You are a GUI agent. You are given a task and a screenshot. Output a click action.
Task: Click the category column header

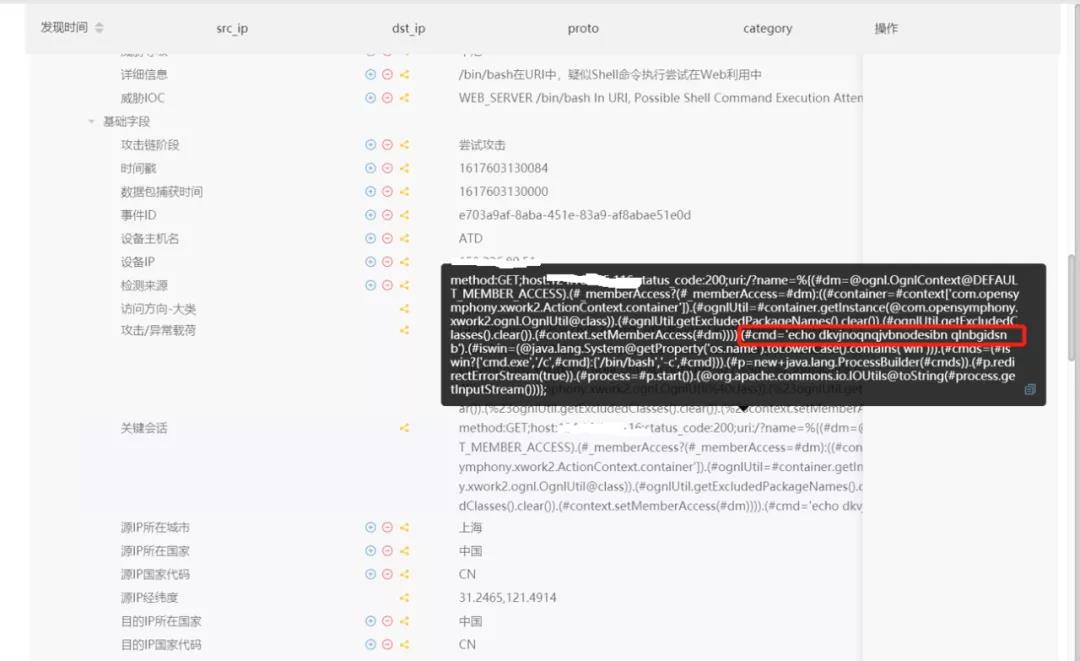(767, 29)
